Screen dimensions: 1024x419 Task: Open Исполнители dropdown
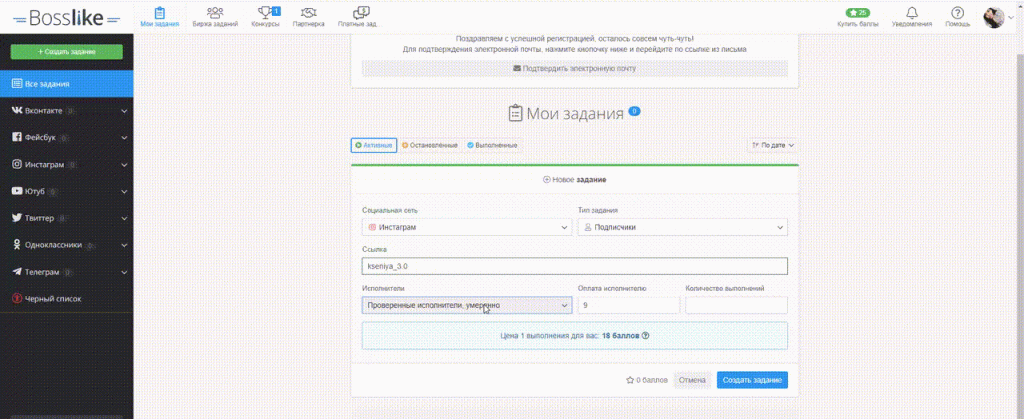click(467, 305)
